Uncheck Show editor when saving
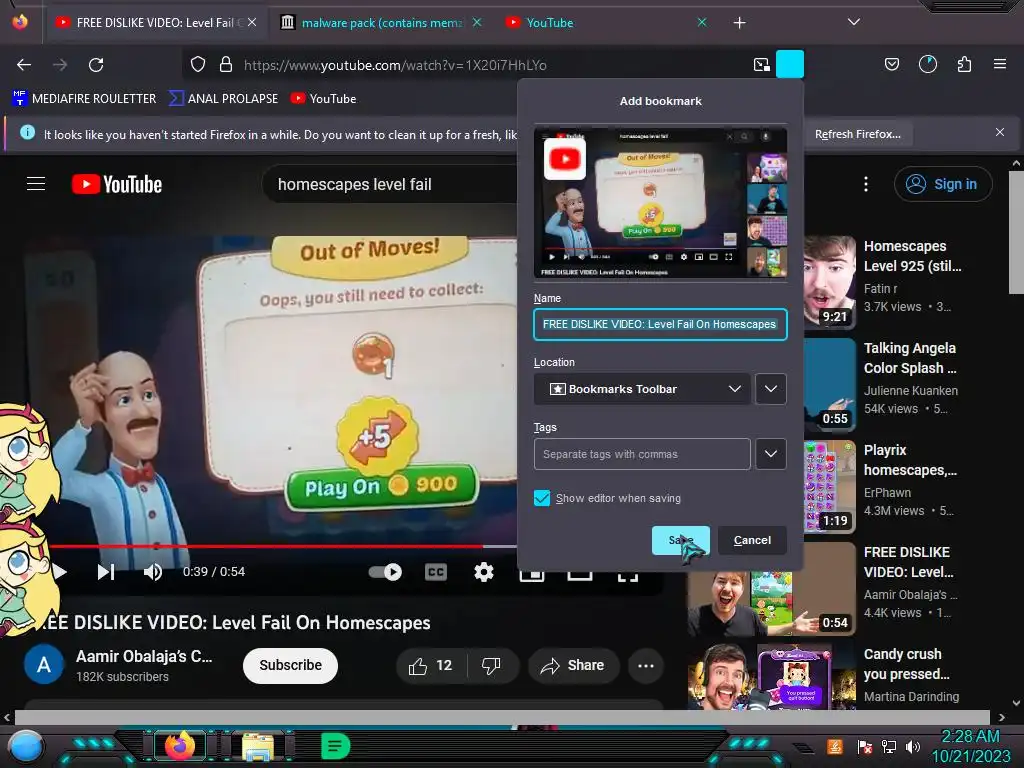Screen dimensions: 1024x768 542,498
